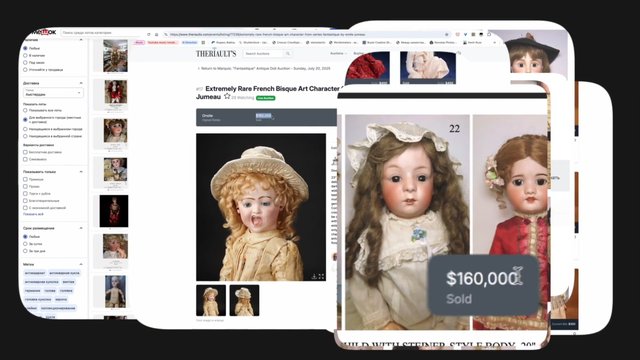Reload the page with the browser refresh icon
Viewport: 640px width, 360px height.
(149, 34)
